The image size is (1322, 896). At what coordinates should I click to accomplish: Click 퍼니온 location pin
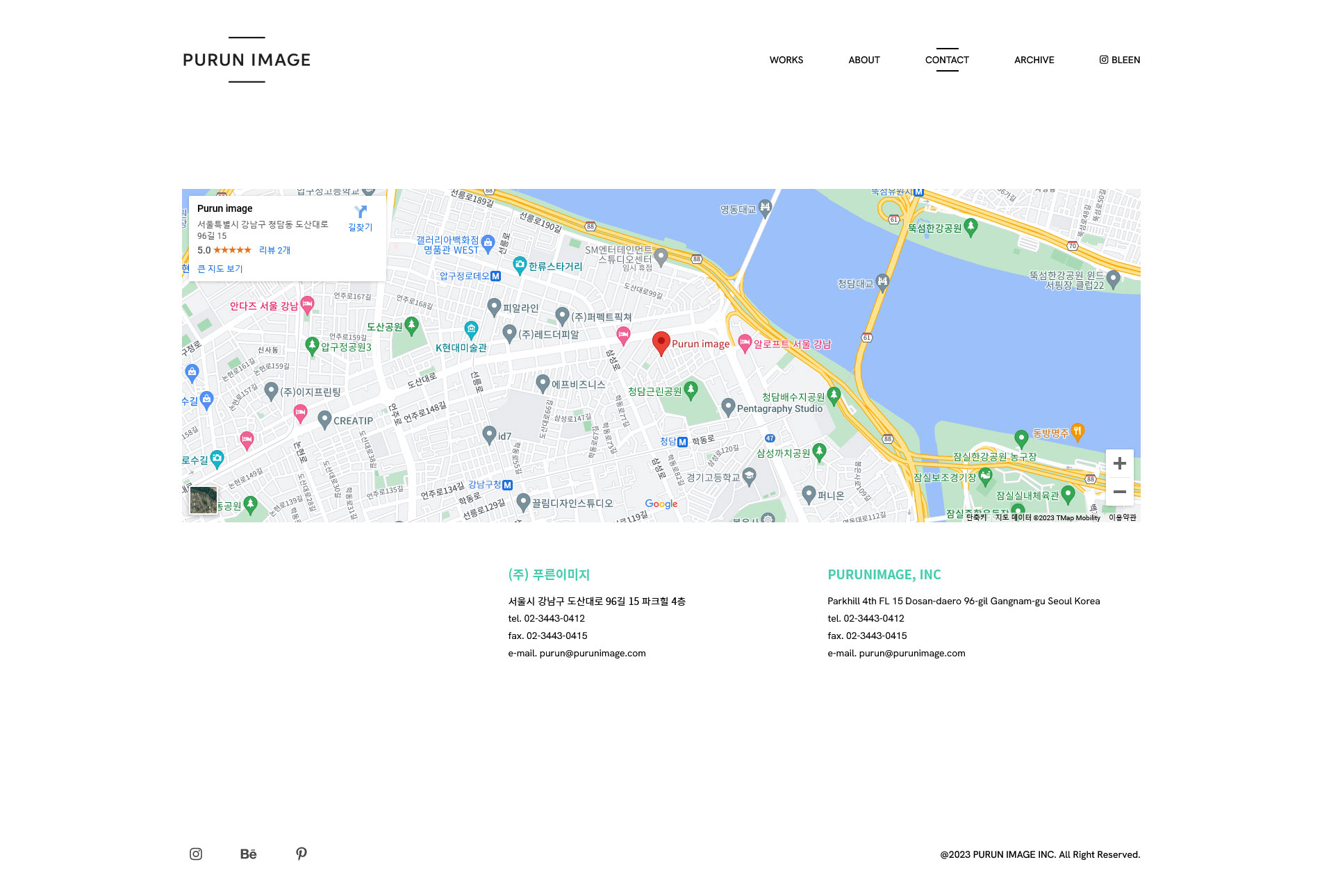[808, 494]
